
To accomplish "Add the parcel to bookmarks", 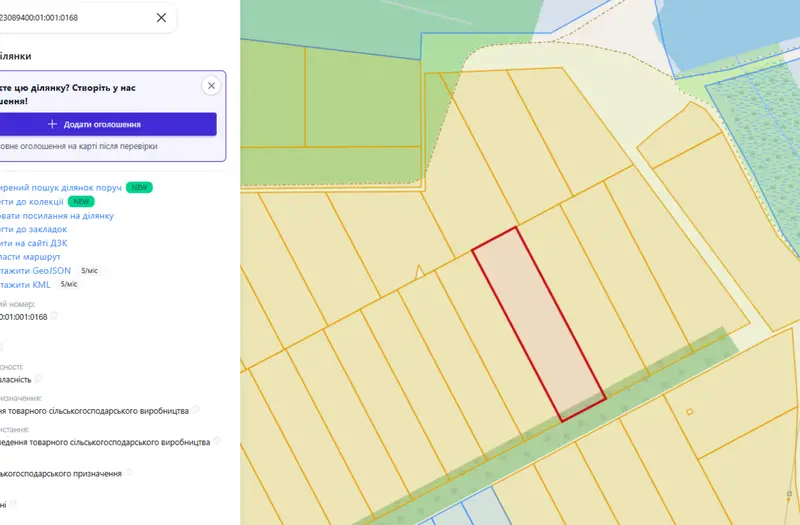I will point(34,229).
